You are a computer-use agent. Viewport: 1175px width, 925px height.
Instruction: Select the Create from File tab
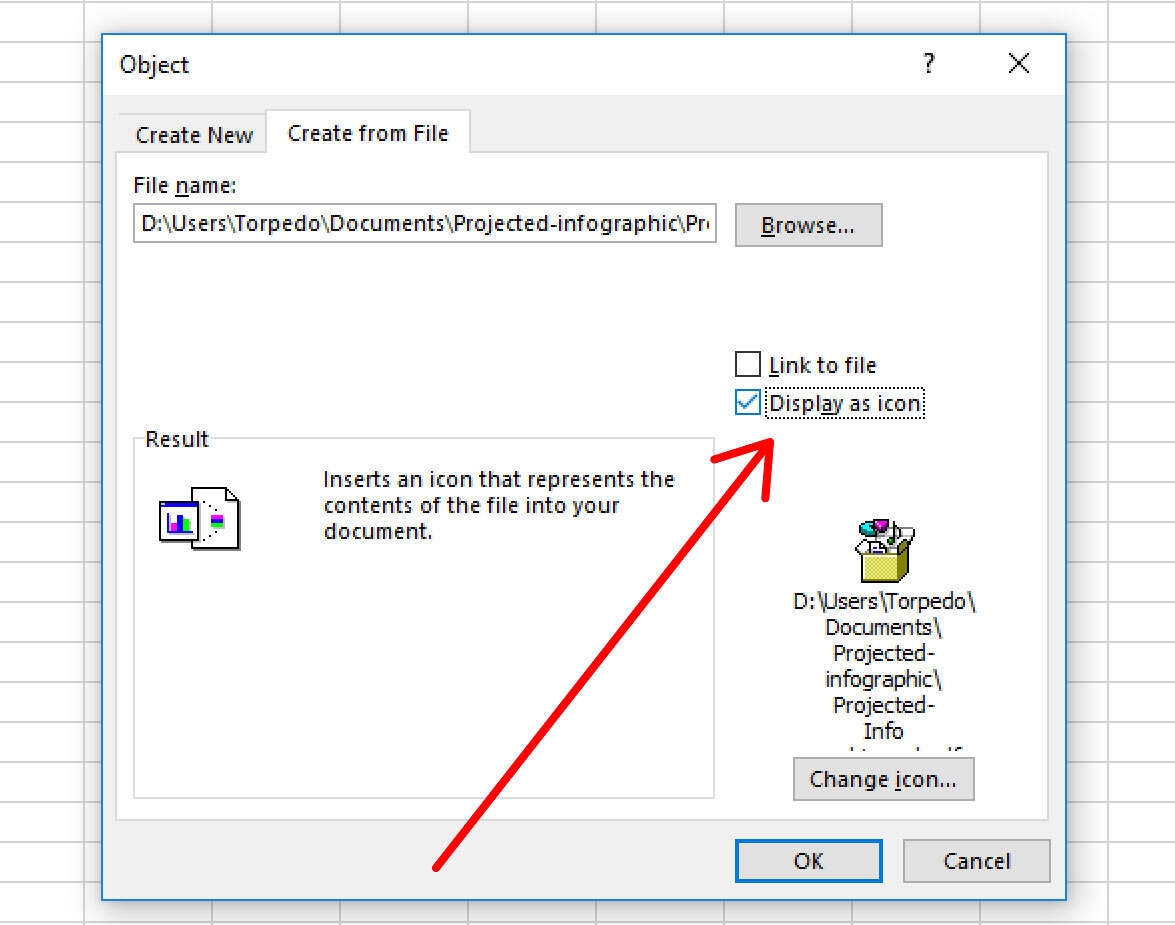(367, 131)
